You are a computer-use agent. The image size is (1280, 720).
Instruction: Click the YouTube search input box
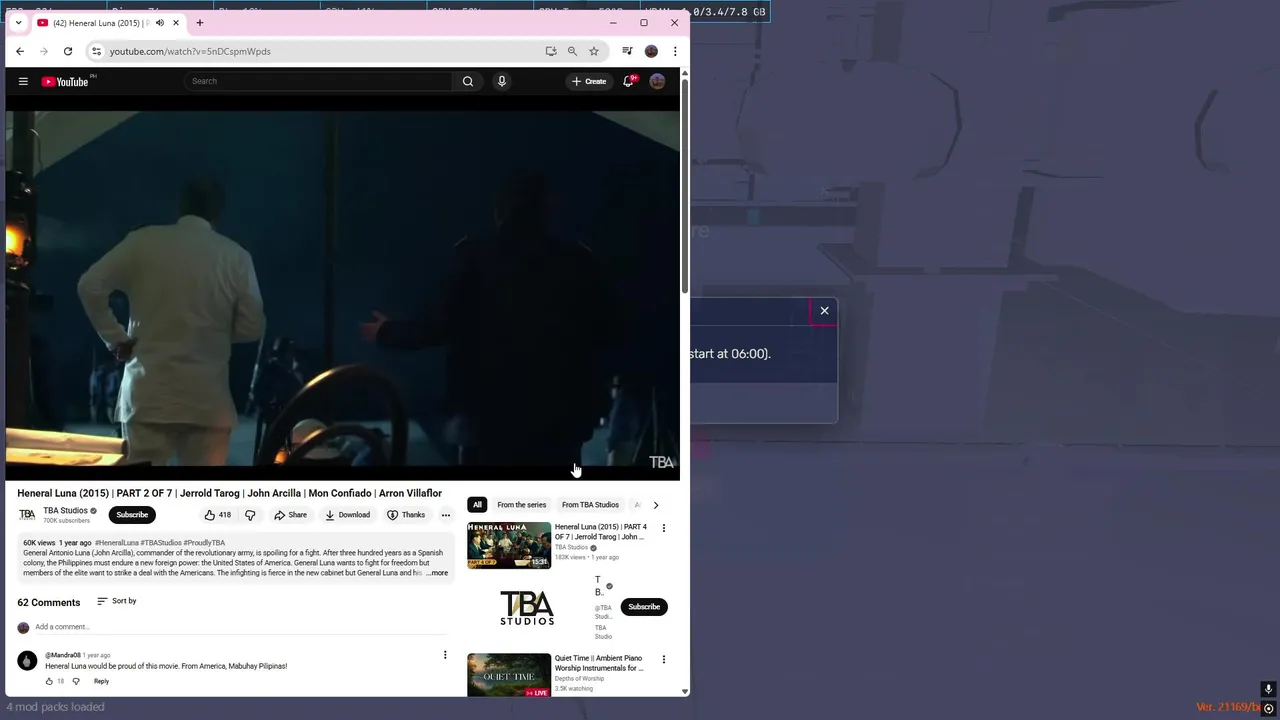(319, 81)
